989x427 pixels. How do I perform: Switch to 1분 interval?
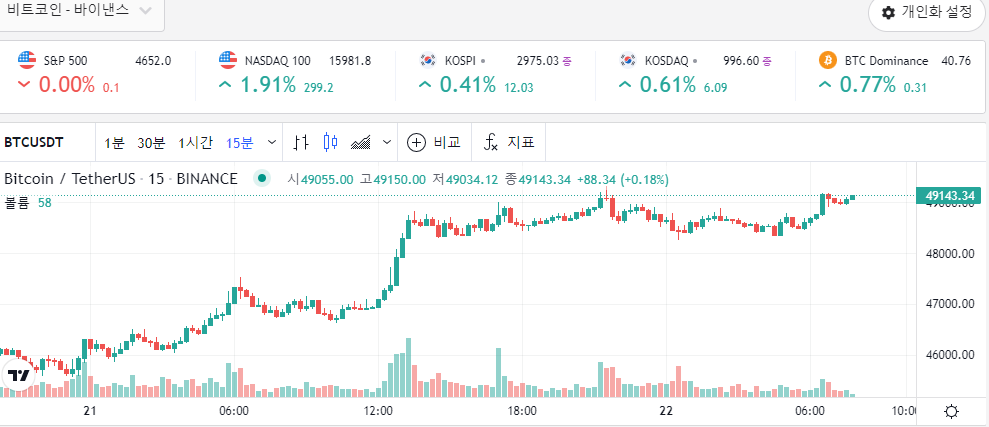coord(114,143)
